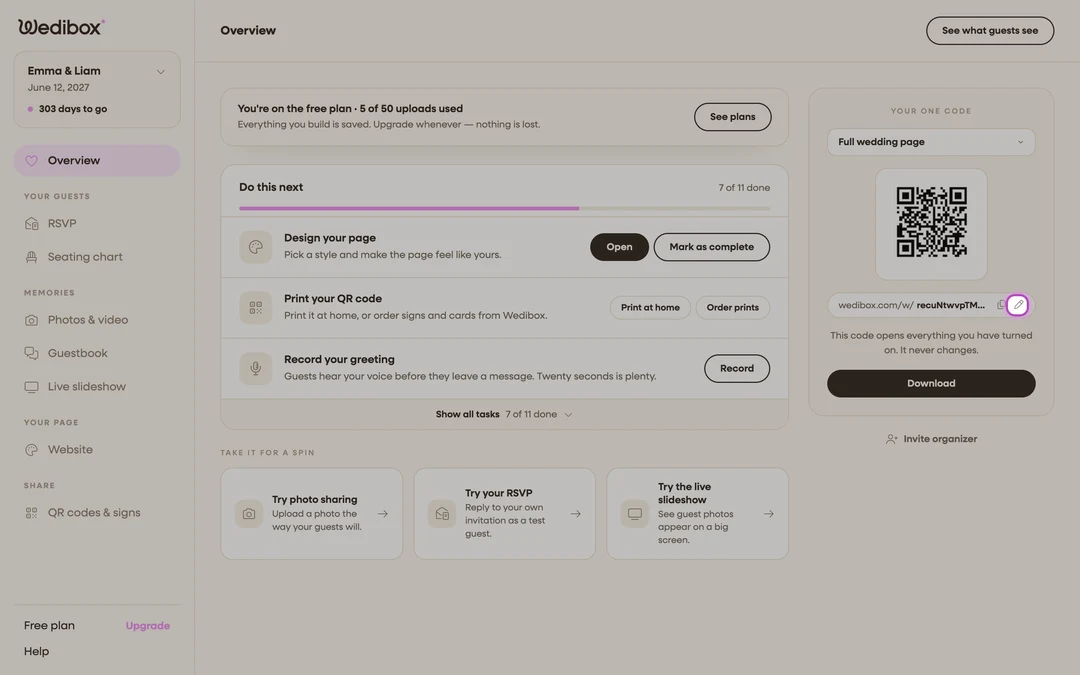Click See what guests see button
This screenshot has width=1080, height=675.
coord(990,31)
